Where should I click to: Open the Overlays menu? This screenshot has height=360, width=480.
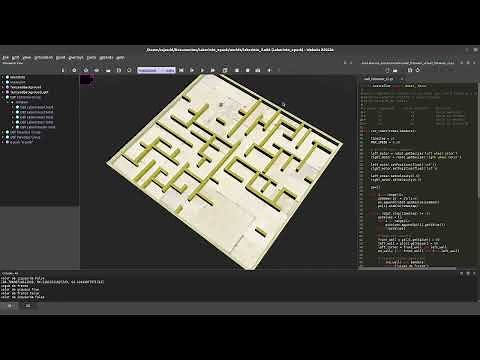pyautogui.click(x=76, y=57)
